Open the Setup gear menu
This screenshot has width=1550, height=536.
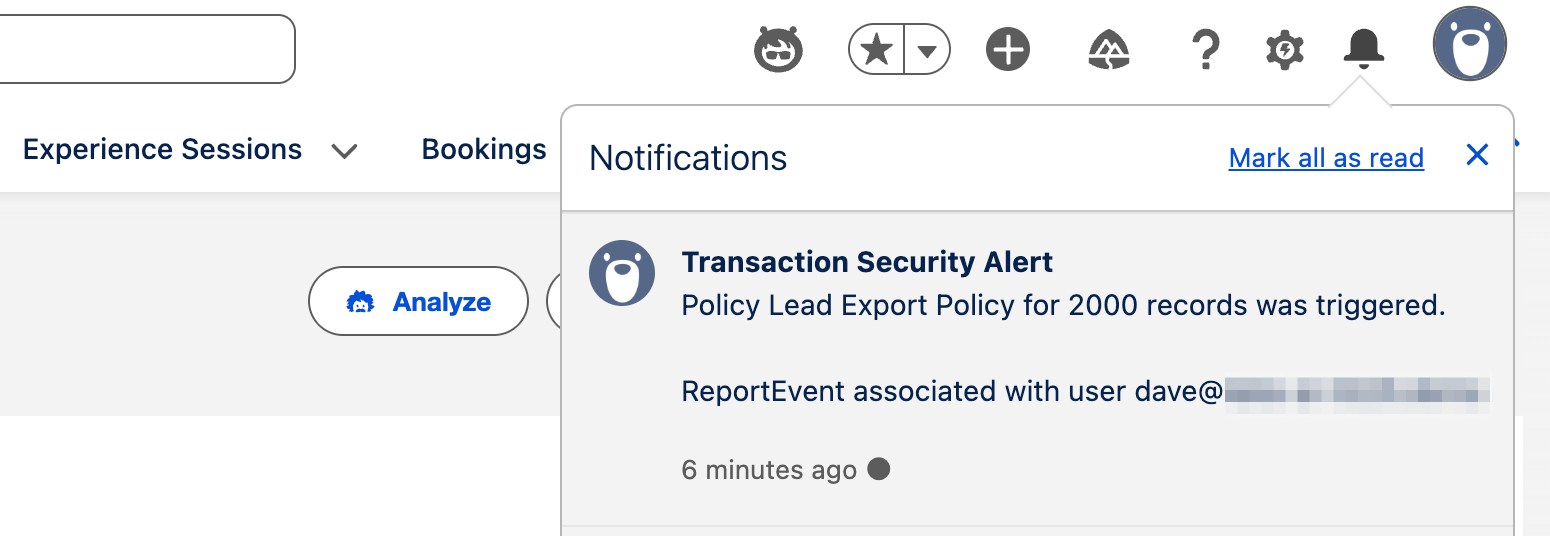[x=1284, y=49]
